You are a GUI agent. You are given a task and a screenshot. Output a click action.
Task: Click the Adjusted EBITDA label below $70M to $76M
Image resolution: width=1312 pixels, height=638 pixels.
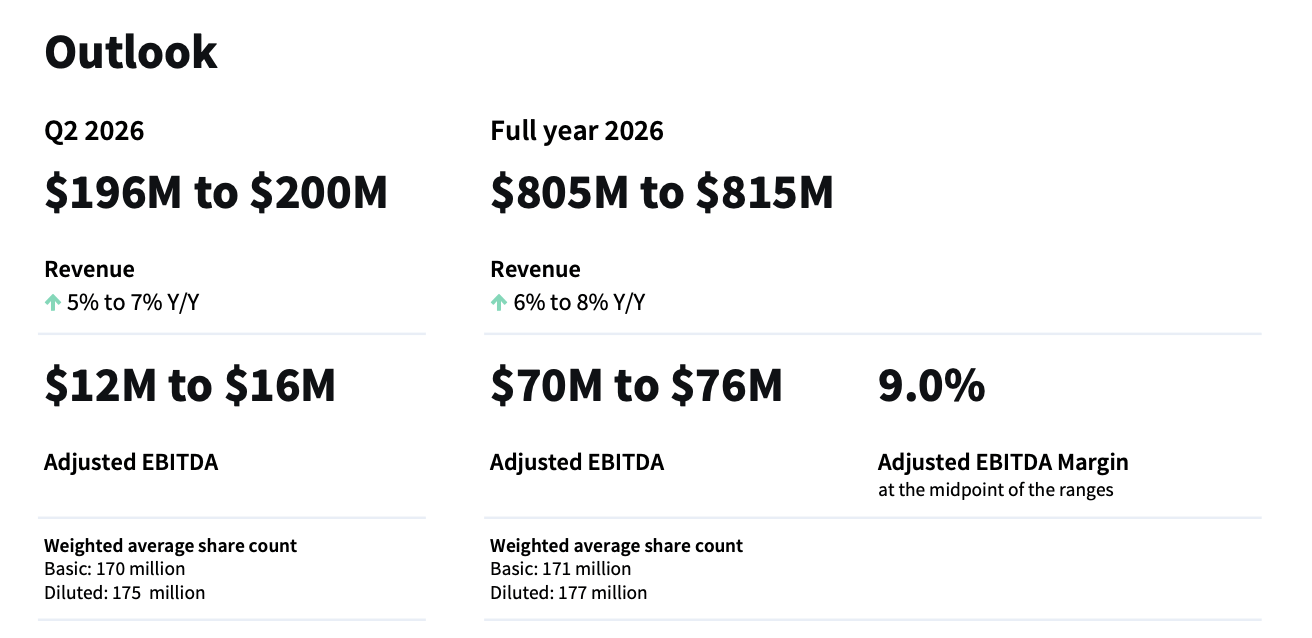(x=577, y=462)
